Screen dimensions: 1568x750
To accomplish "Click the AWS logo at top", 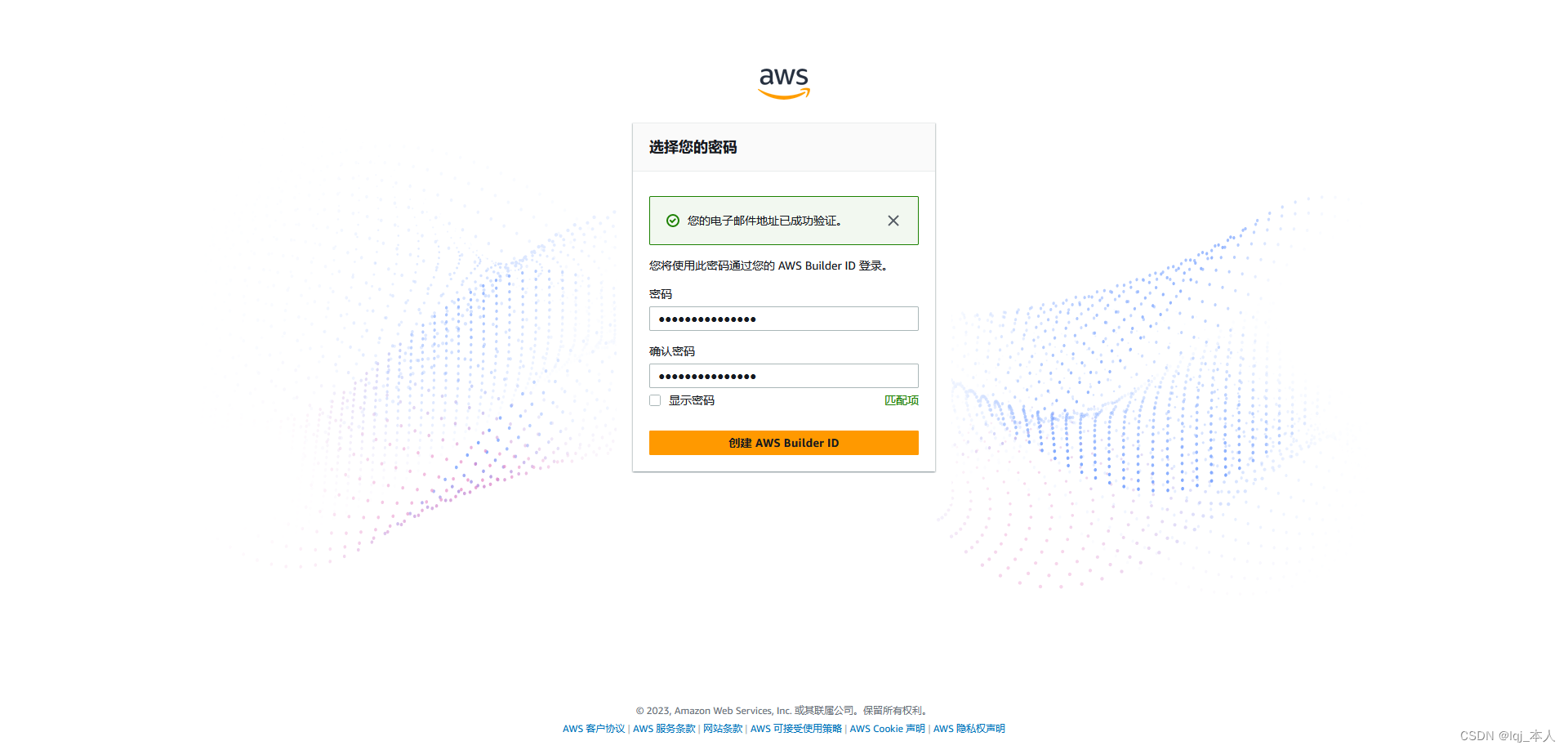I will tap(784, 83).
